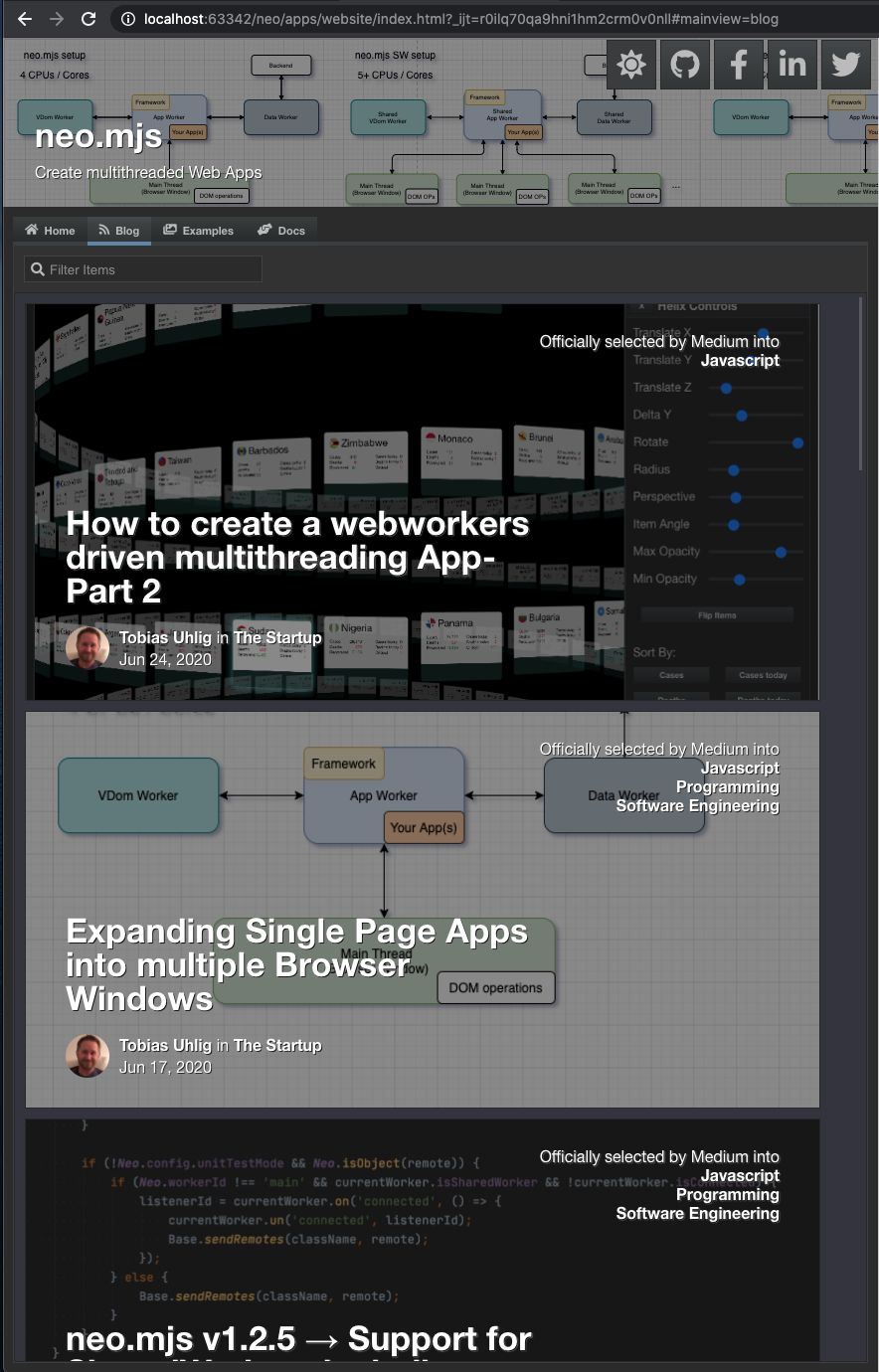Click the Max Opacity slider in the helix image
This screenshot has height=1372, width=879.
tap(756, 552)
